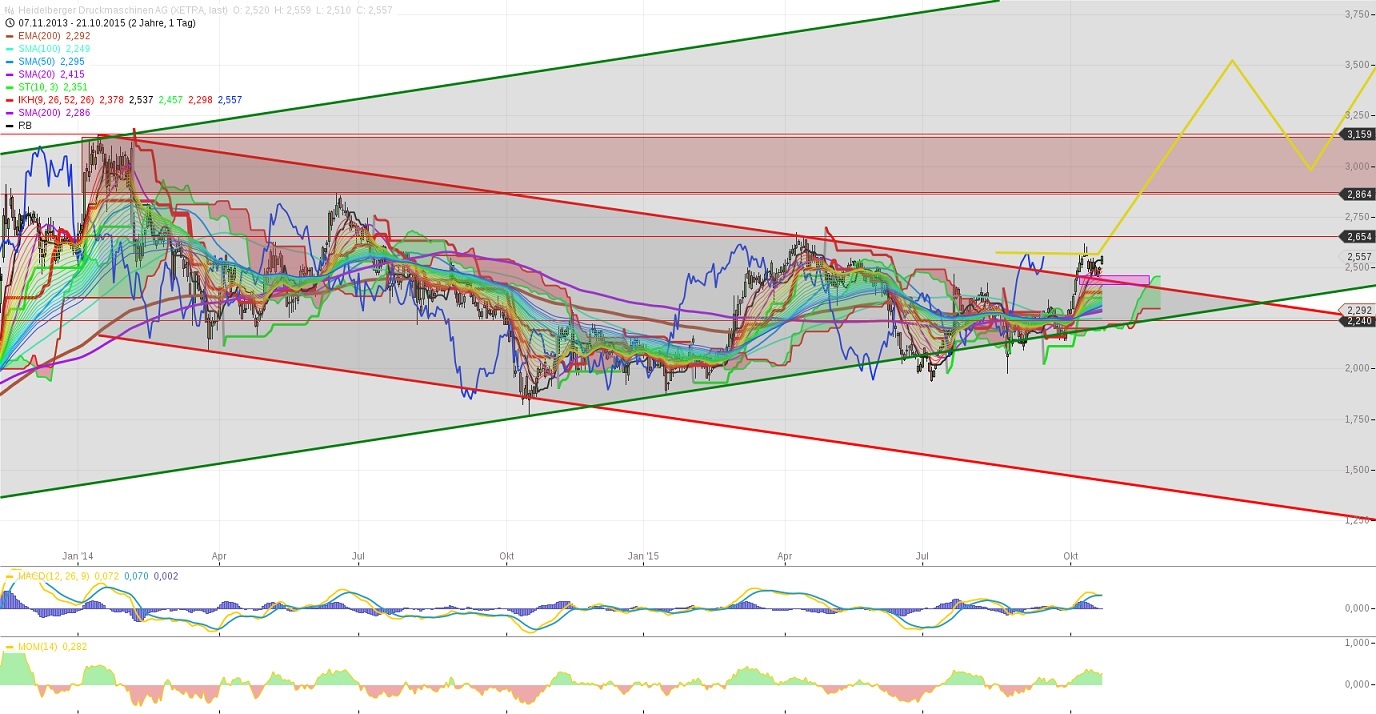Expand the MACD(12, 26, 9) indicator settings
The width and height of the screenshot is (1376, 714).
50,576
